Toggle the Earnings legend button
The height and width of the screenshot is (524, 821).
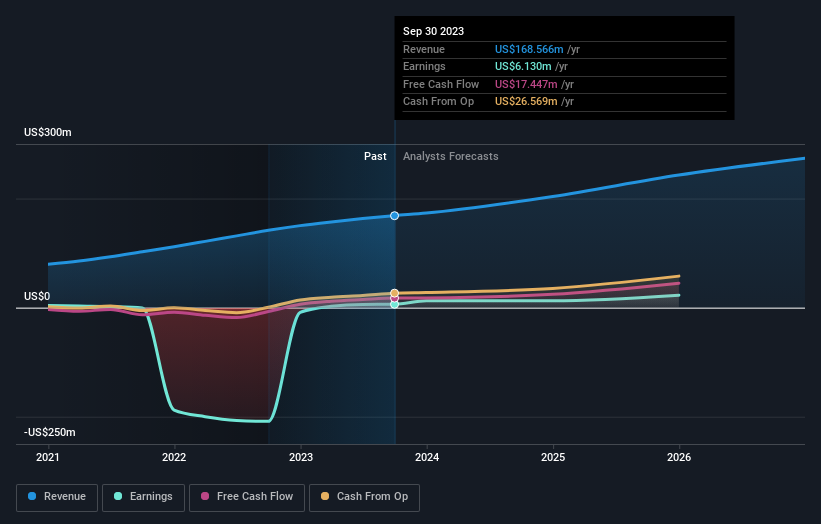[x=143, y=497]
